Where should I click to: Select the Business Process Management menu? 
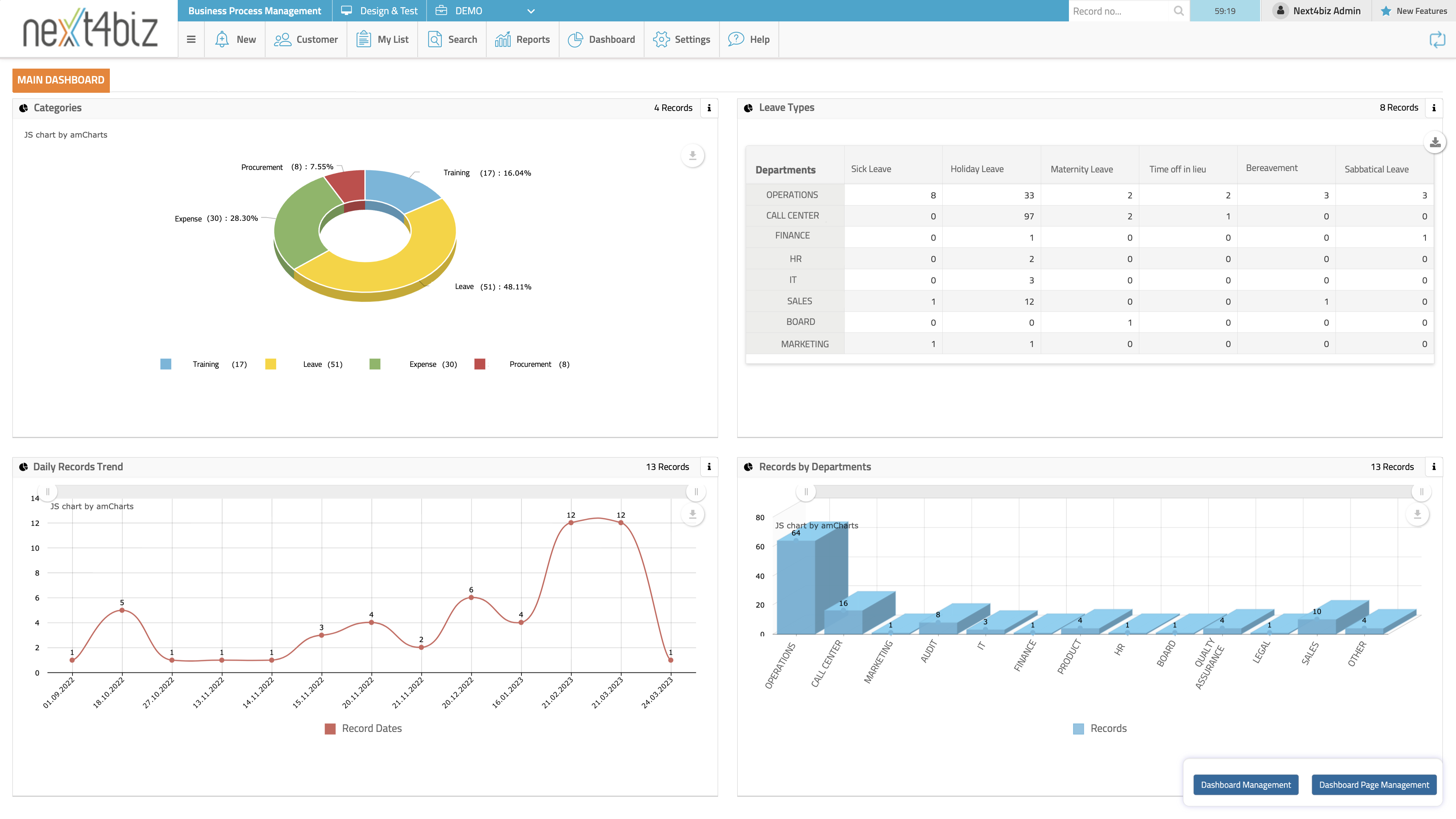pyautogui.click(x=254, y=10)
